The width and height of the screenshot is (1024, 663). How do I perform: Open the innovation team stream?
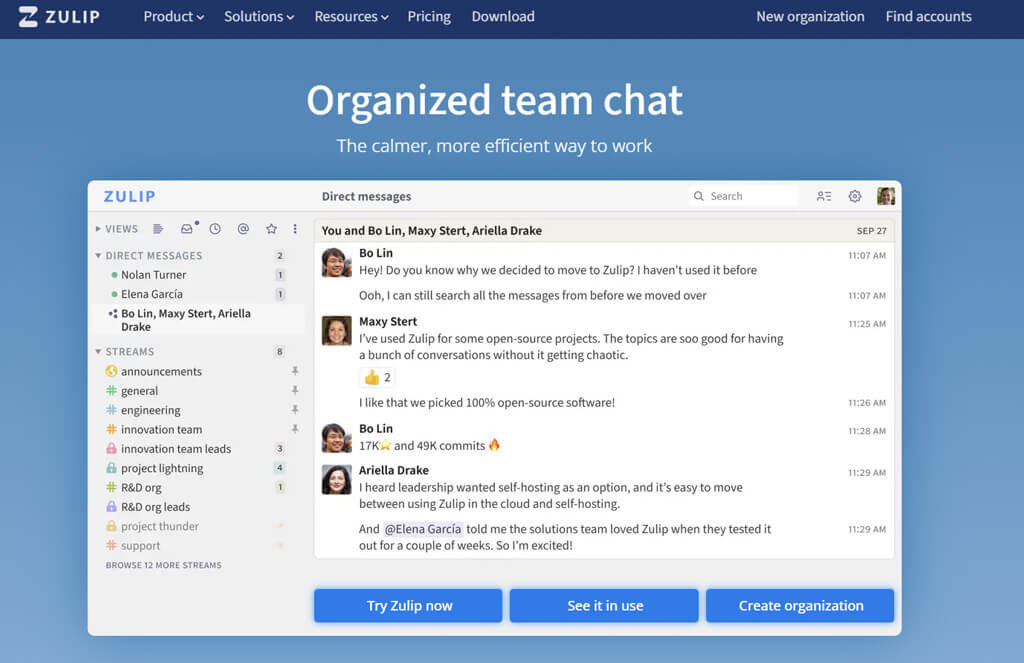[x=161, y=429]
